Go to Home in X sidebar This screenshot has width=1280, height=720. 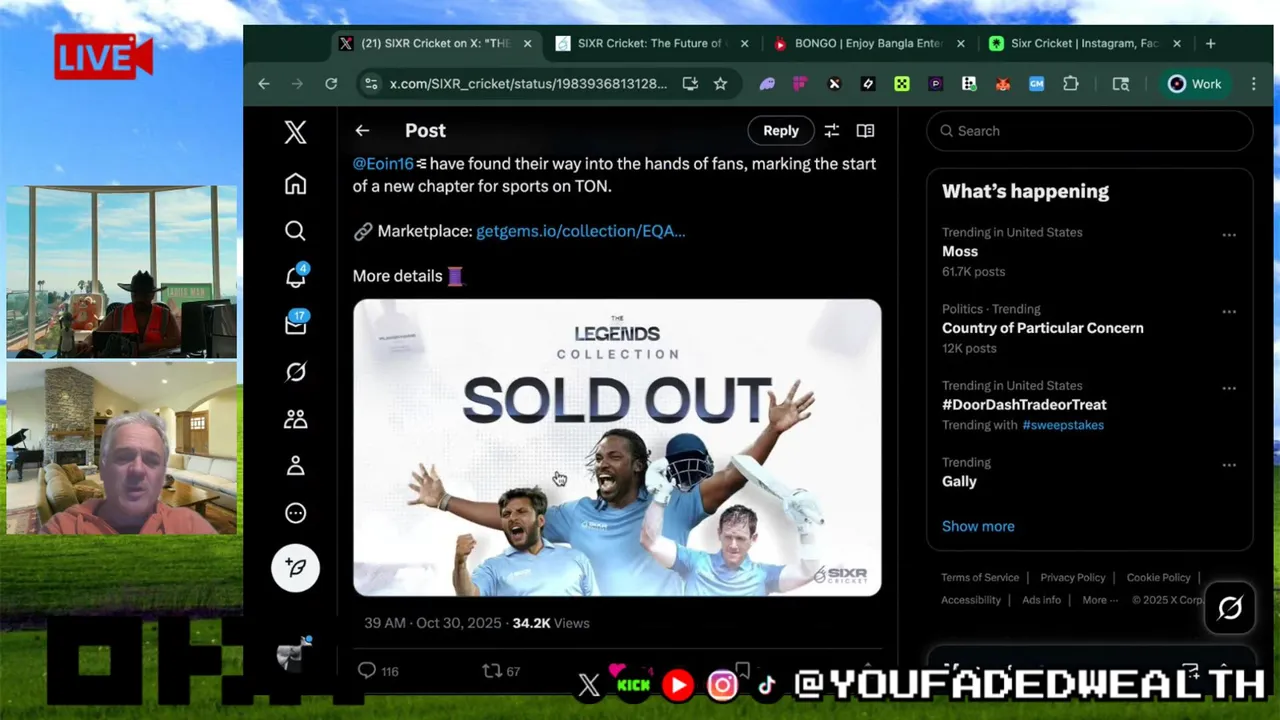(x=295, y=184)
